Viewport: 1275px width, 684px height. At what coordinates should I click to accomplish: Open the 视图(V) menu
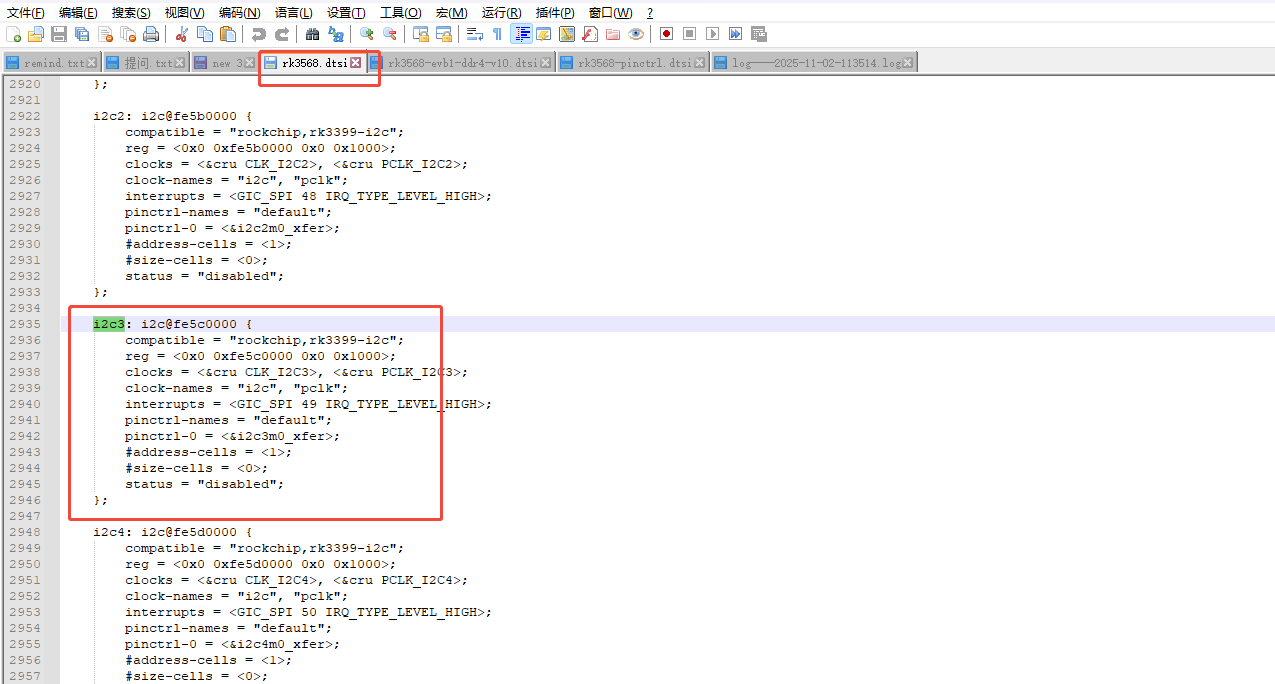coord(185,12)
